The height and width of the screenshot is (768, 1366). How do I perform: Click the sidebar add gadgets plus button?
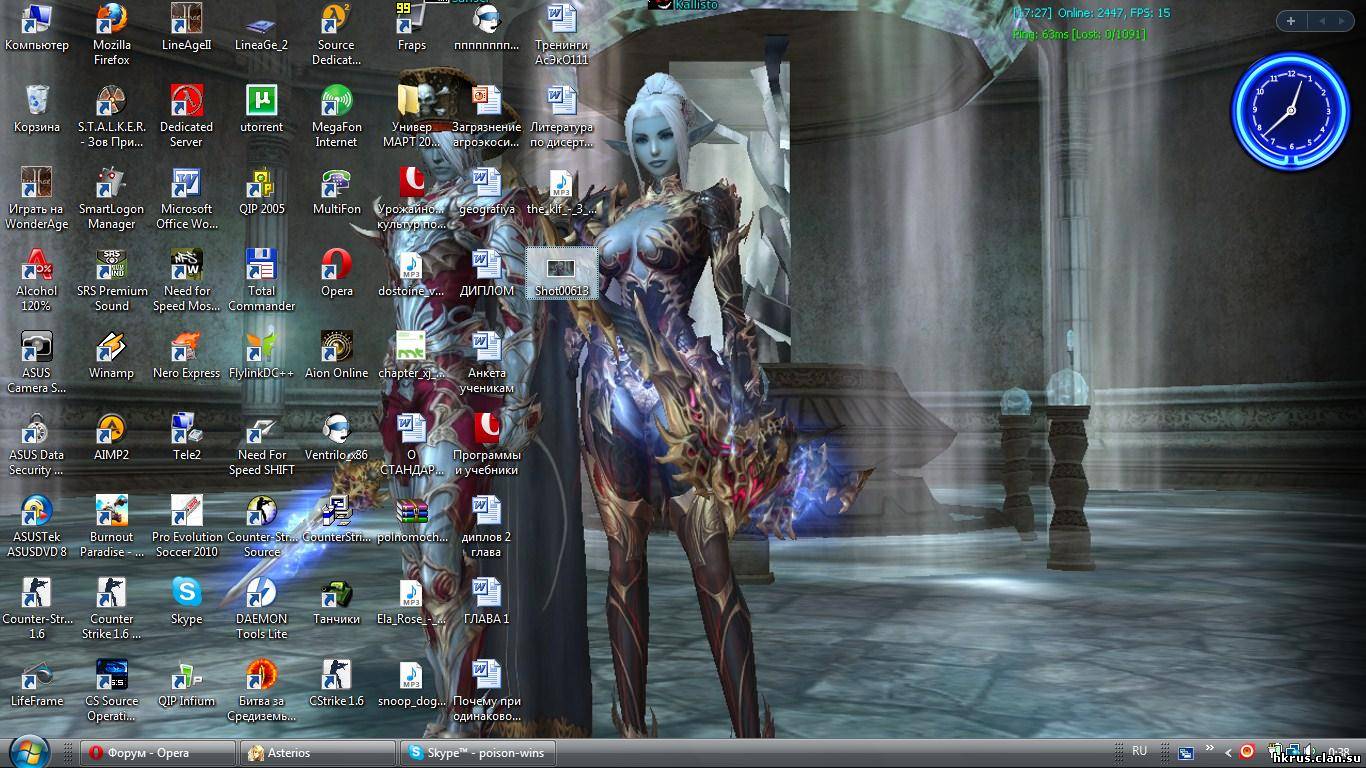[x=1291, y=21]
